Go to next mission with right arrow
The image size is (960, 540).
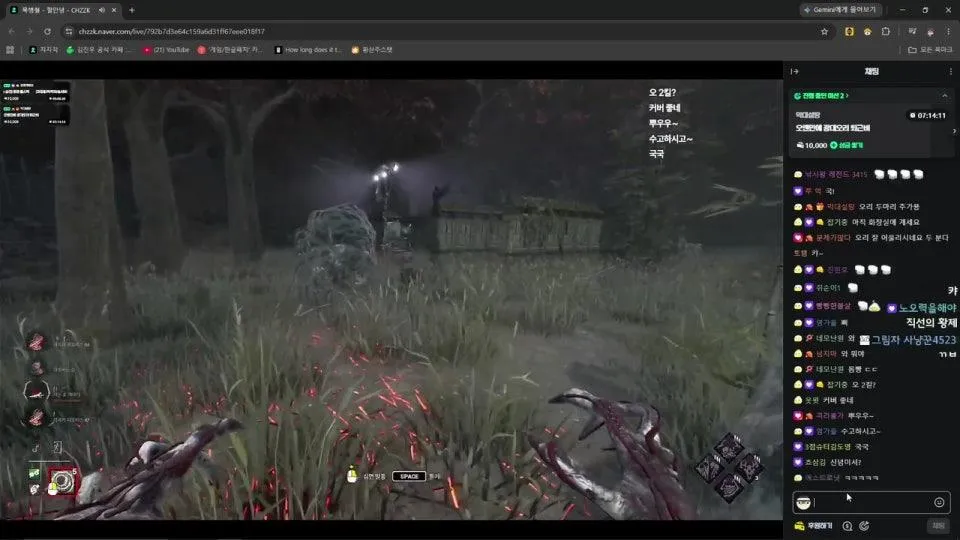pyautogui.click(x=954, y=130)
